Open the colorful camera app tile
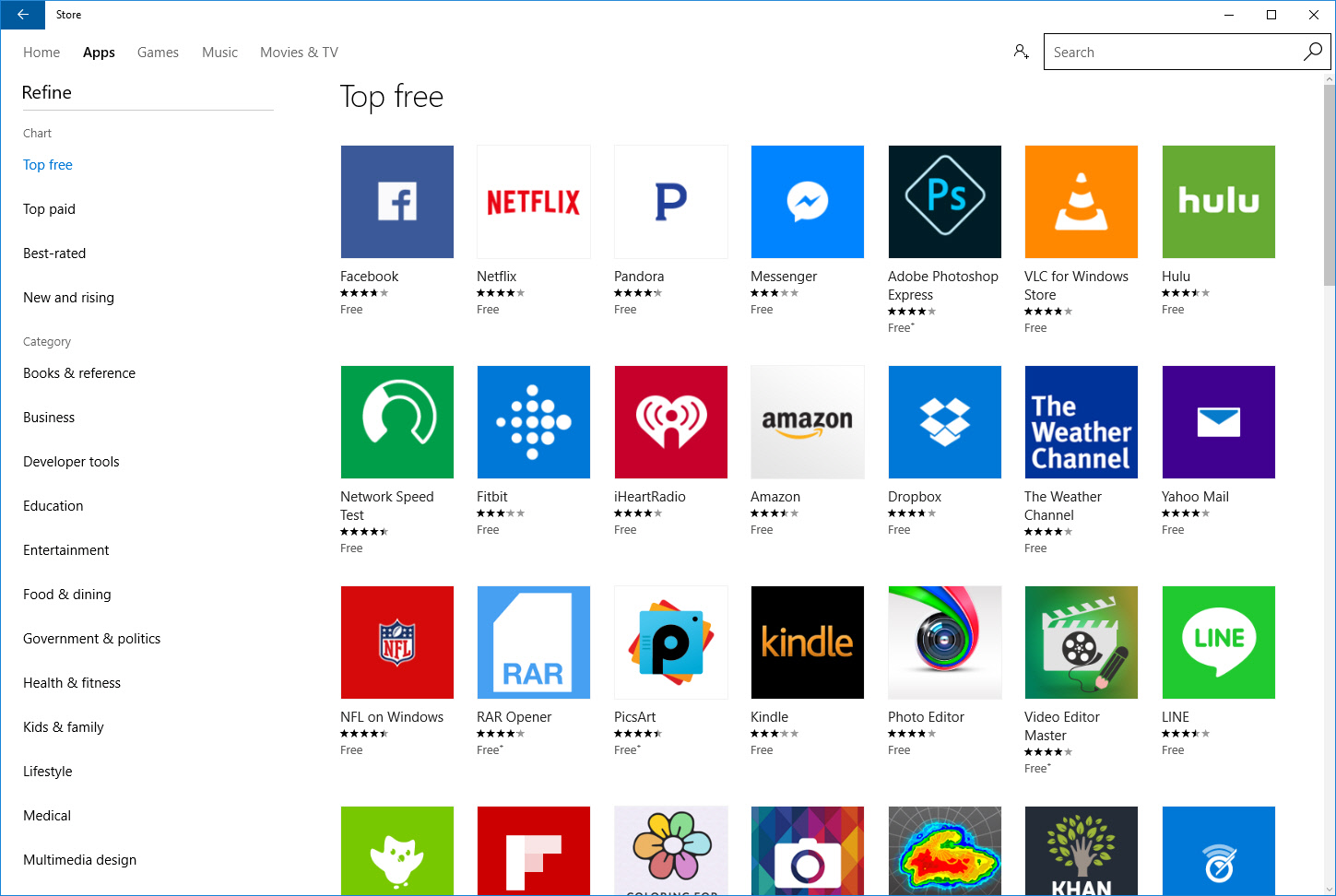1336x896 pixels. tap(808, 851)
